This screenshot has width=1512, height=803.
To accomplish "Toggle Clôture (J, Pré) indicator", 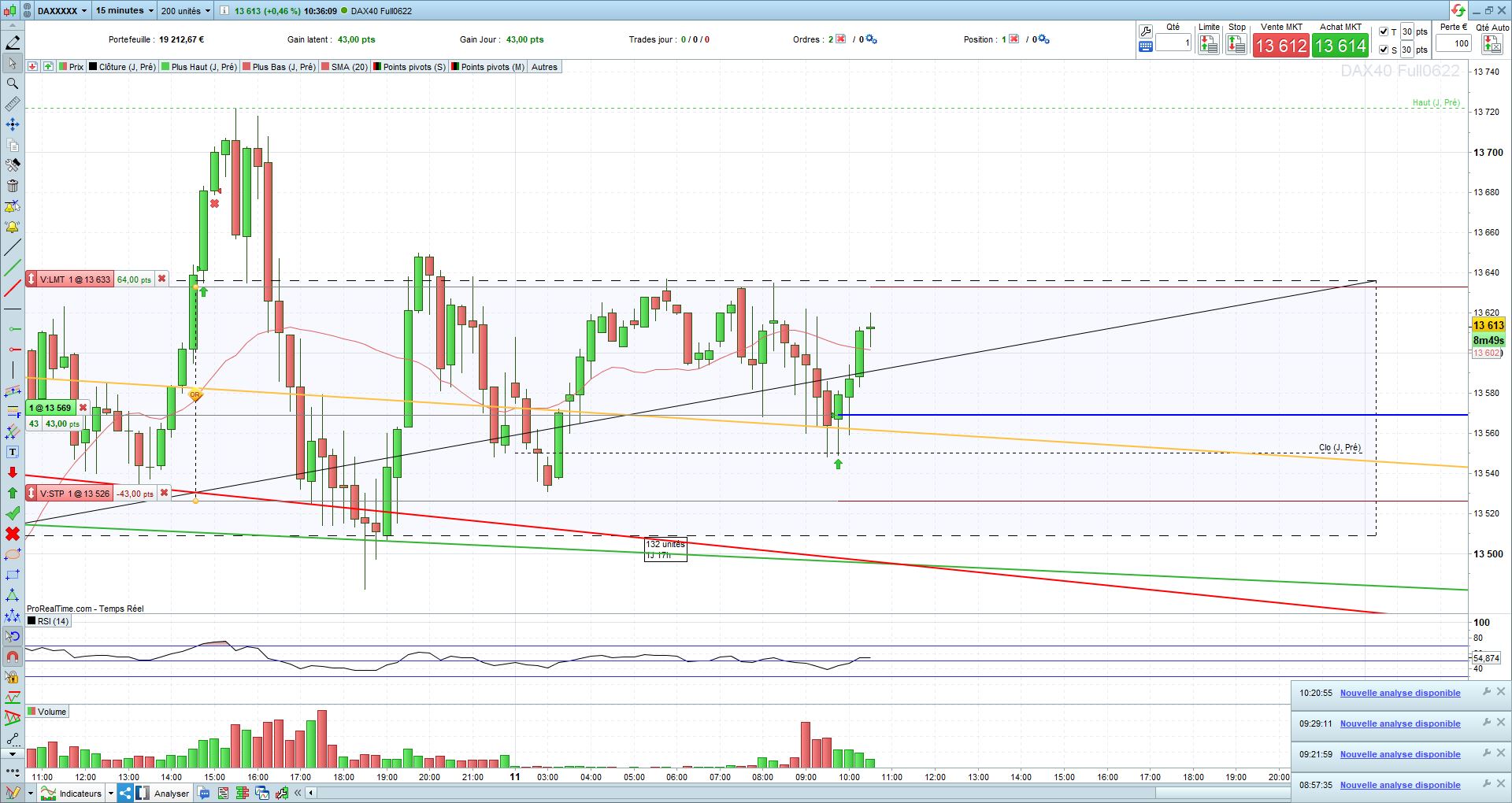I will pyautogui.click(x=122, y=67).
